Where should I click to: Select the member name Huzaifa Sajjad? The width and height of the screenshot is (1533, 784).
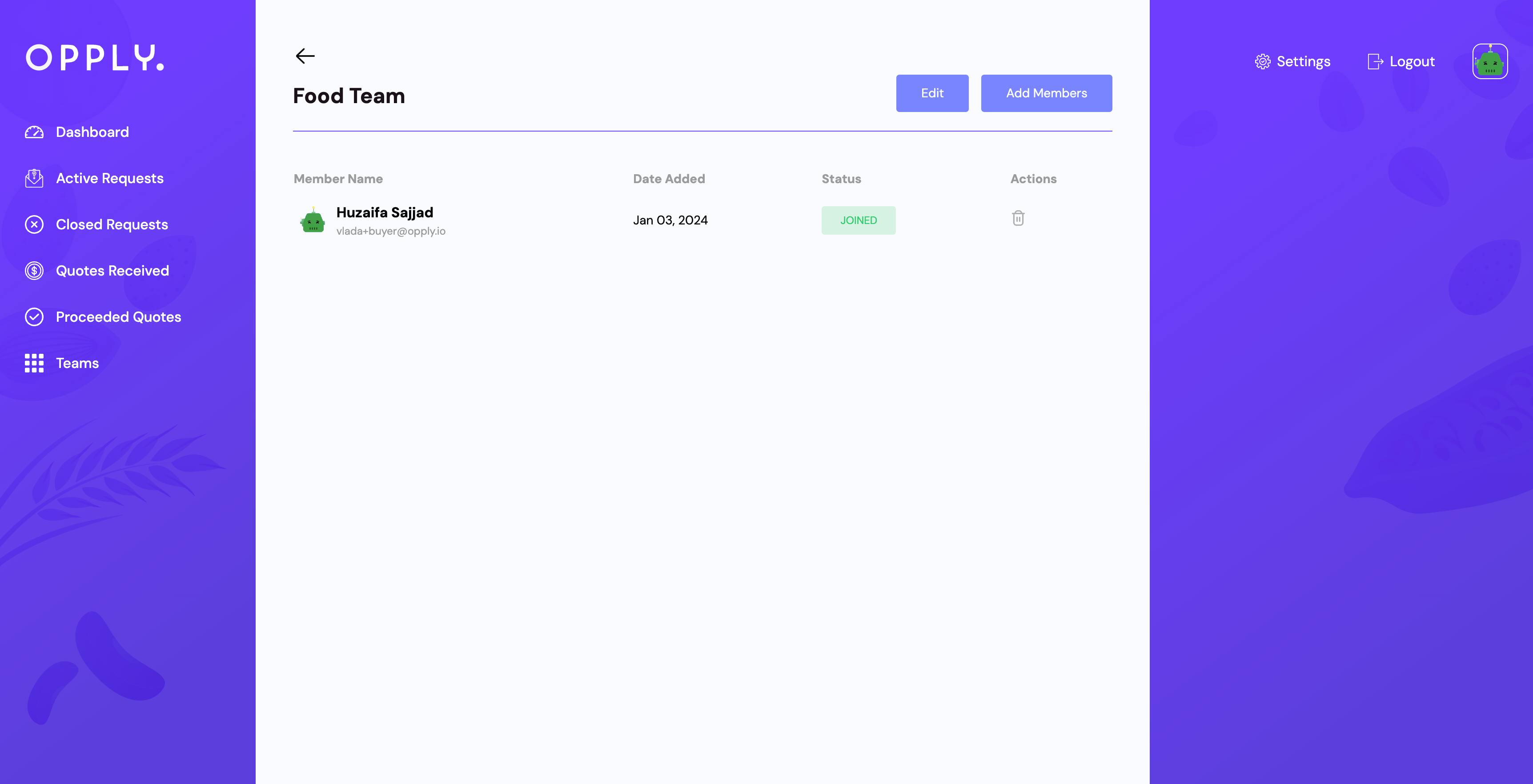point(385,212)
